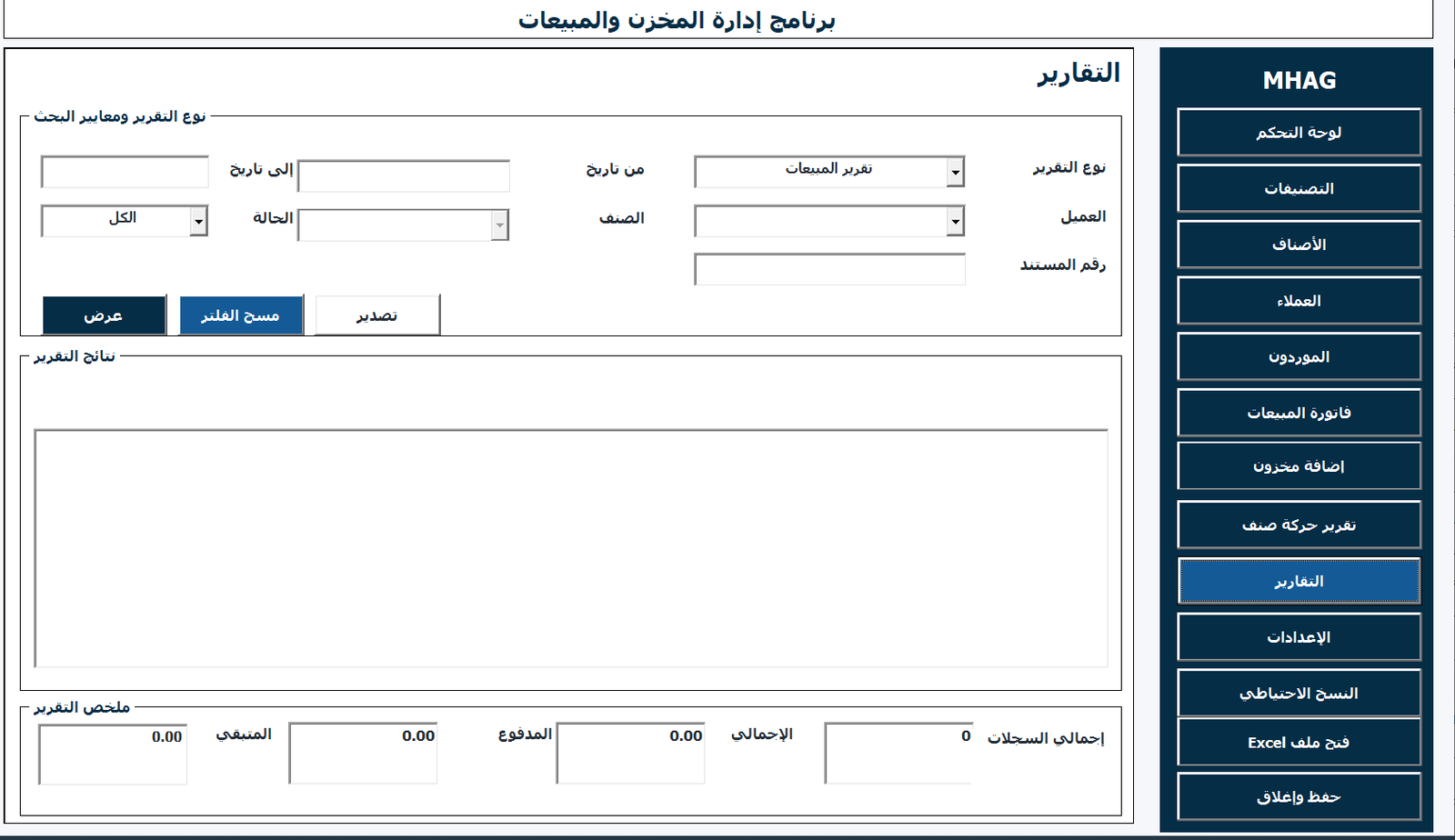Viewport: 1455px width, 840px height.
Task: Expand the نوع التقرير dropdown
Action: (x=955, y=172)
